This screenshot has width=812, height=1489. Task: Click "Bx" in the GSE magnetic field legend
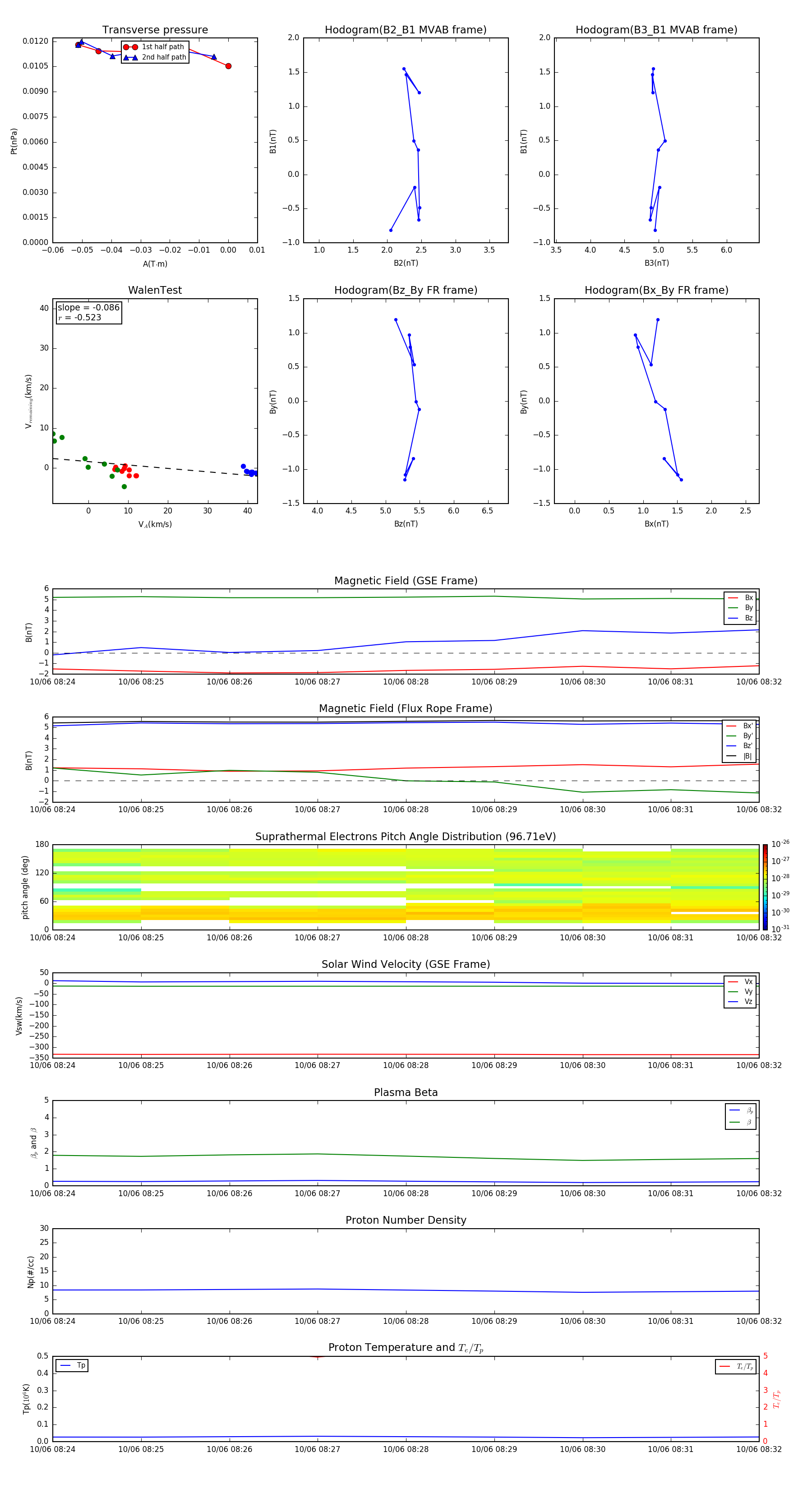(x=741, y=598)
